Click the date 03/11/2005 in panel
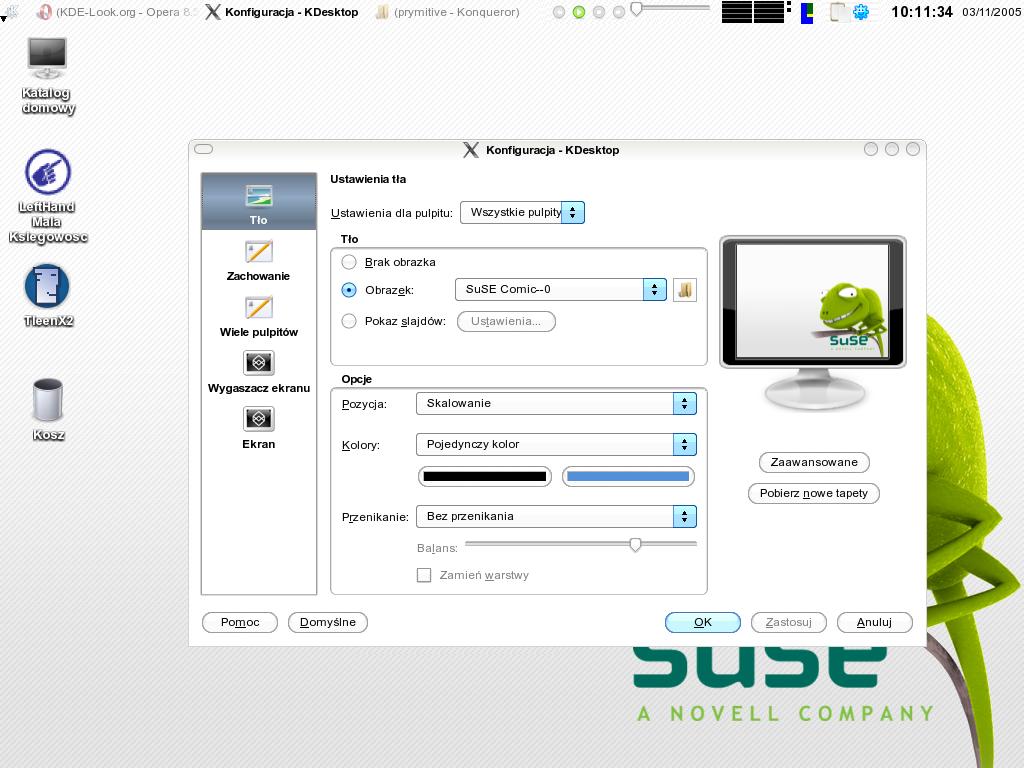This screenshot has width=1024, height=768. [x=991, y=12]
